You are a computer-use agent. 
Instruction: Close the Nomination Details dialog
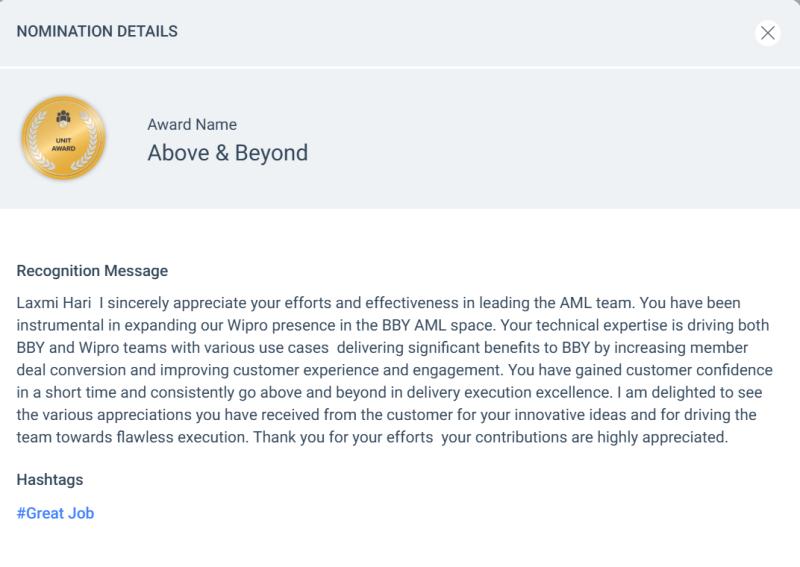pos(767,33)
